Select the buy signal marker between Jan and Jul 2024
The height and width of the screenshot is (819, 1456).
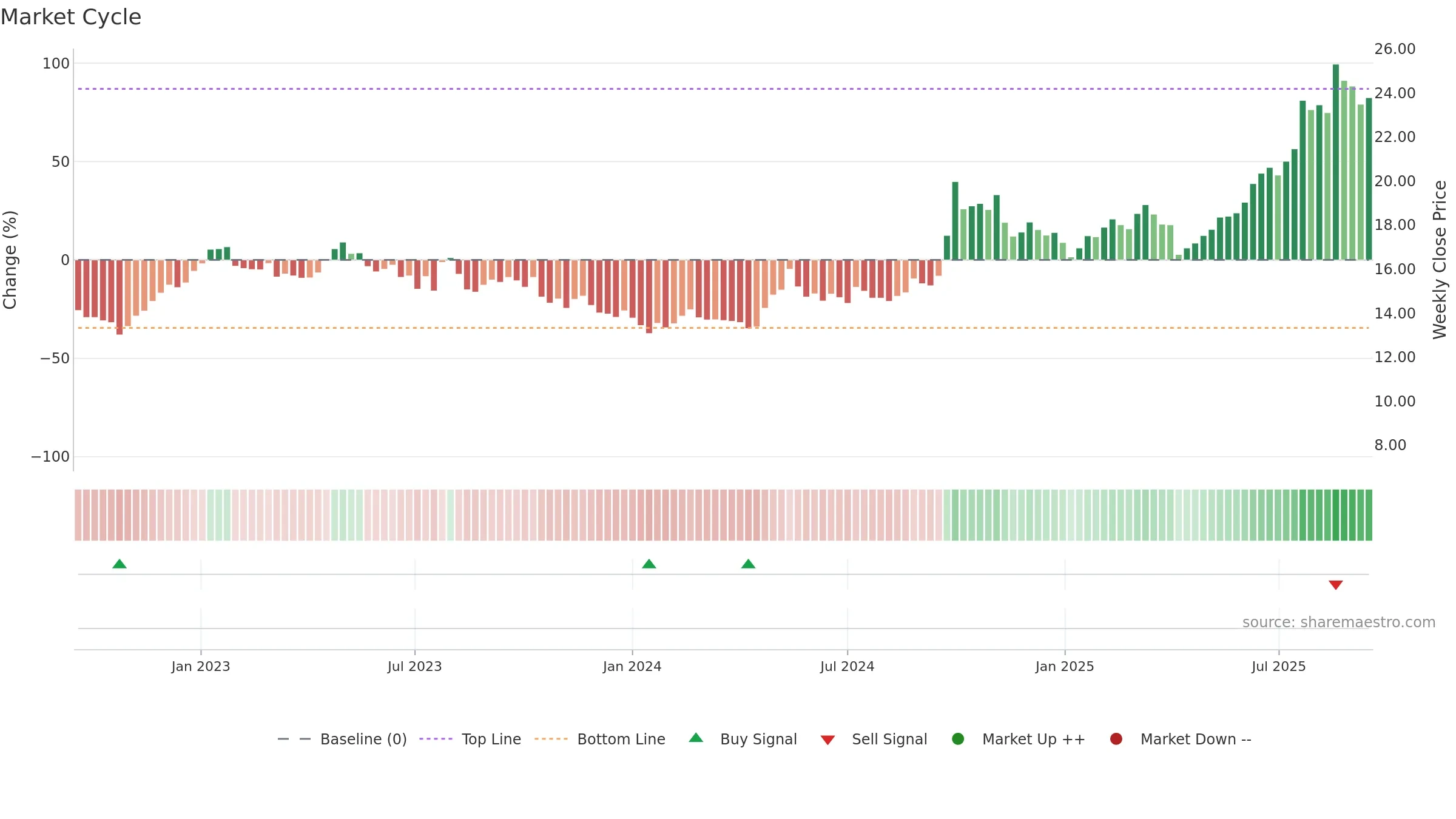pyautogui.click(x=748, y=564)
